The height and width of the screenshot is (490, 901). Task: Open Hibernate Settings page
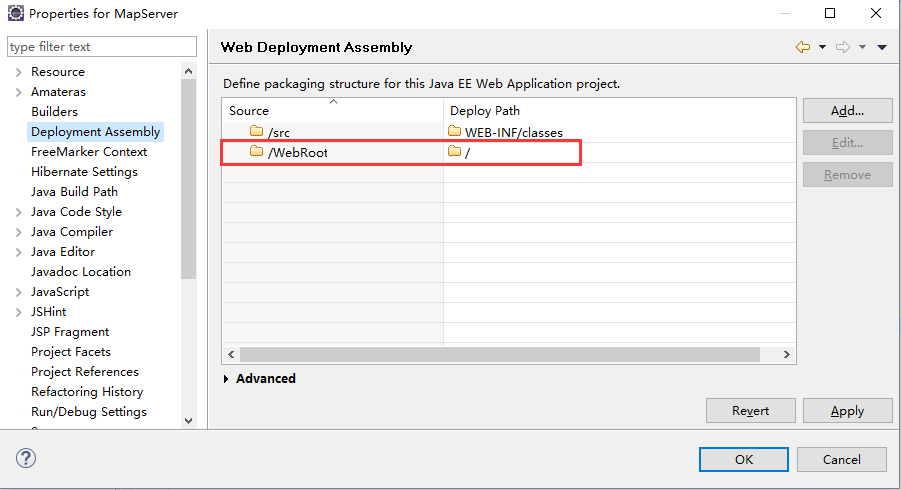point(84,172)
